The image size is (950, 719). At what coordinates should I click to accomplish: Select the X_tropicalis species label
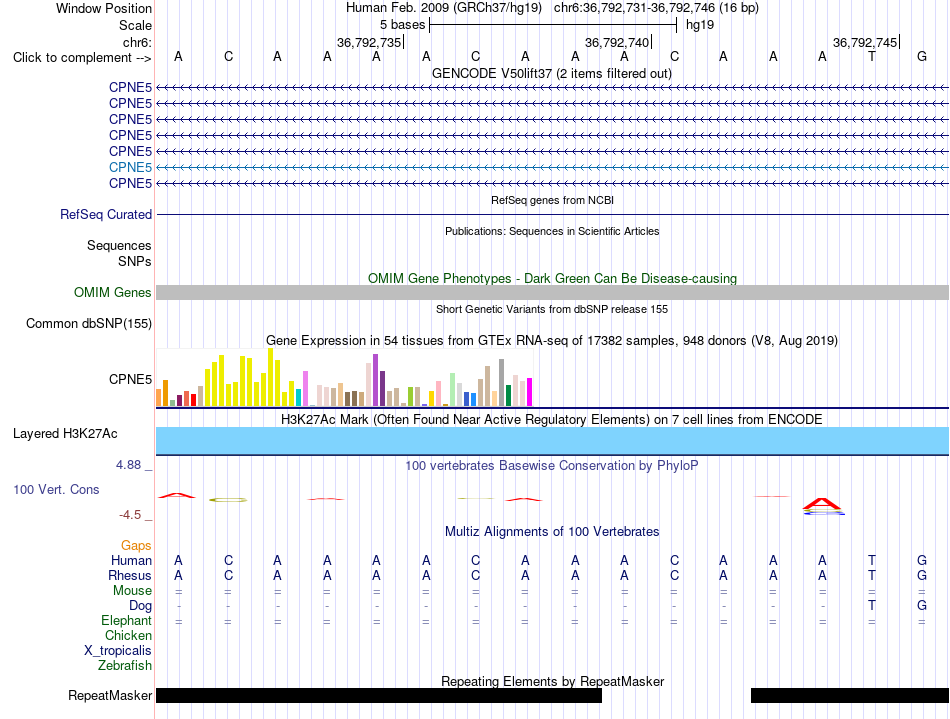tap(118, 651)
